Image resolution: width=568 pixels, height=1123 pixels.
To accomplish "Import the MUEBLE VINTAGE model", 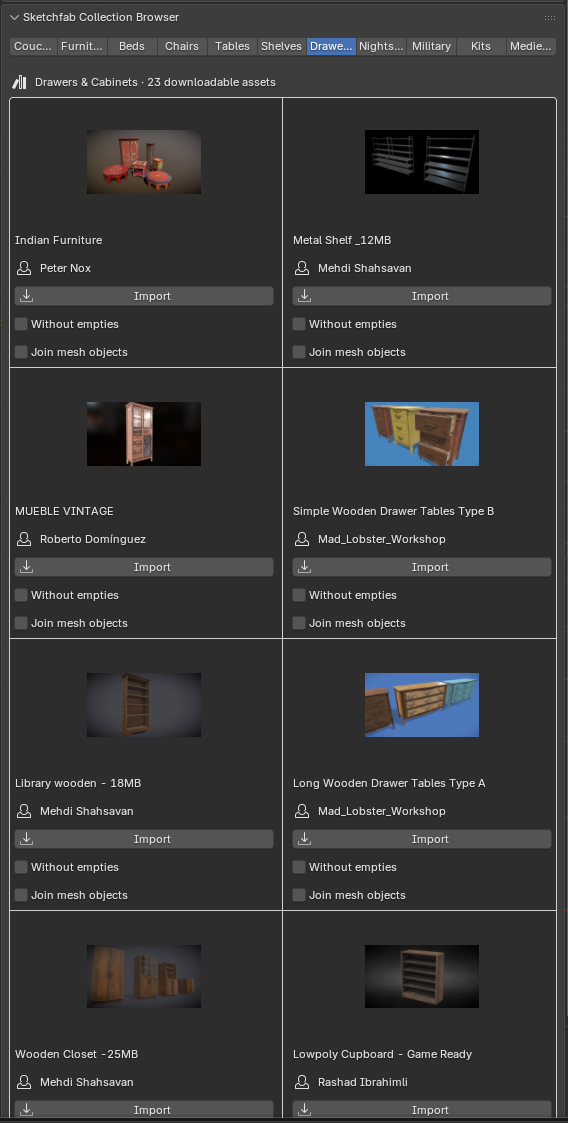I will coord(144,567).
